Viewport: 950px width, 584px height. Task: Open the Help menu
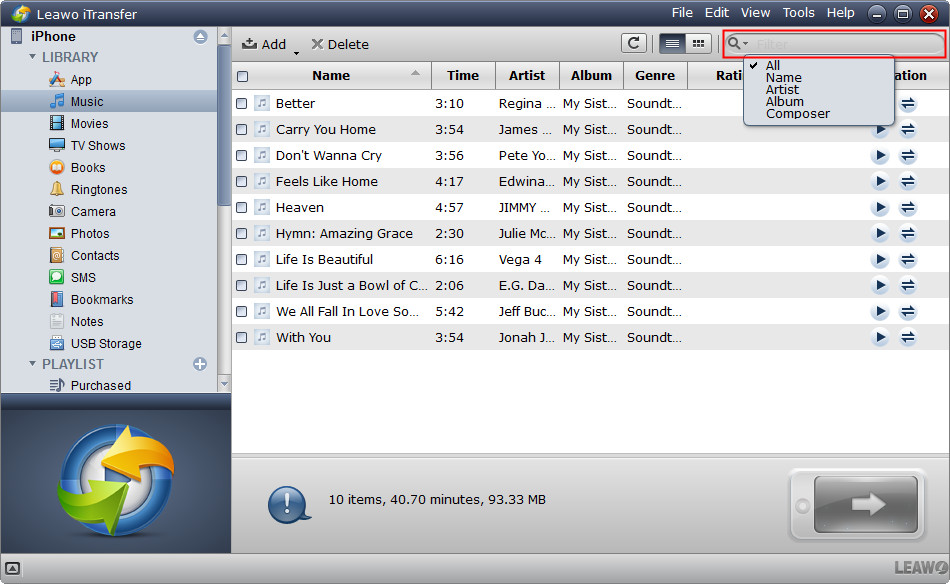pos(840,13)
